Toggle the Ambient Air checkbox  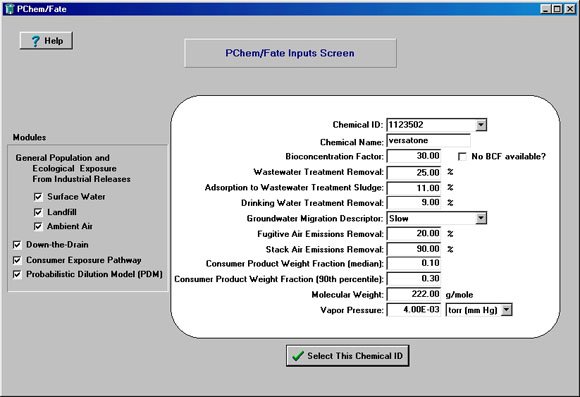coord(38,226)
